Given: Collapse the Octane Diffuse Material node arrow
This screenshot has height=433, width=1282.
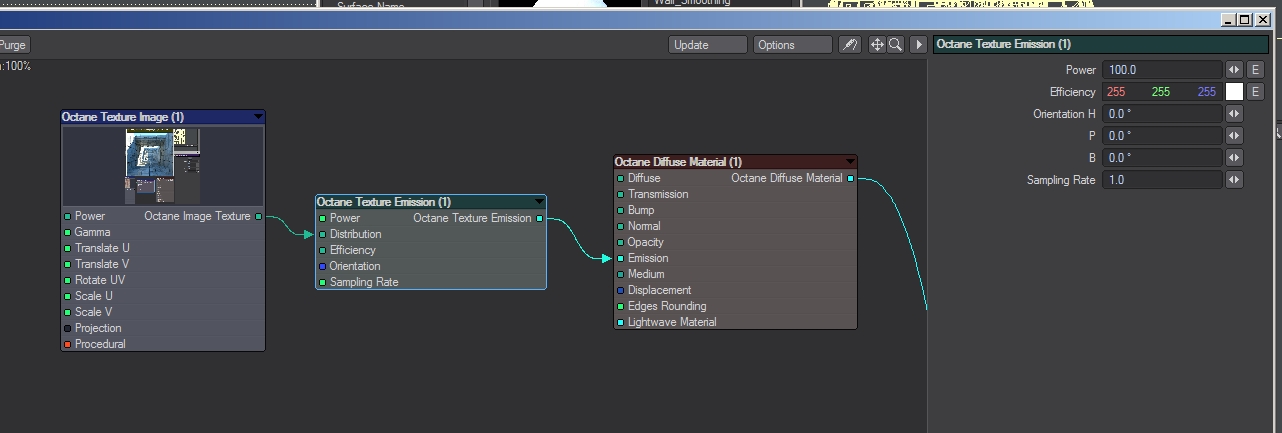Looking at the screenshot, I should point(851,162).
